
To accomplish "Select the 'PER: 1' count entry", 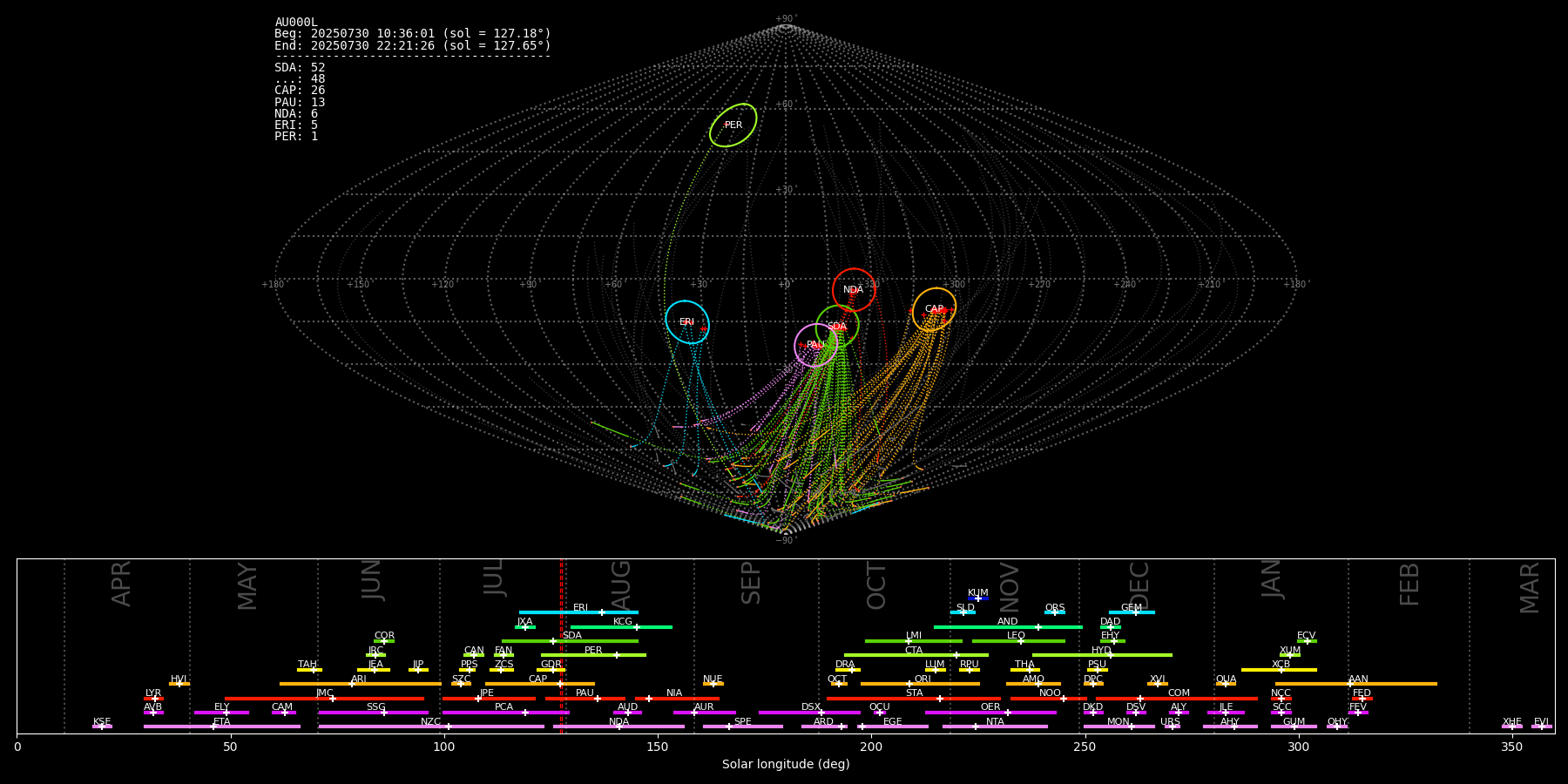I will pyautogui.click(x=296, y=137).
